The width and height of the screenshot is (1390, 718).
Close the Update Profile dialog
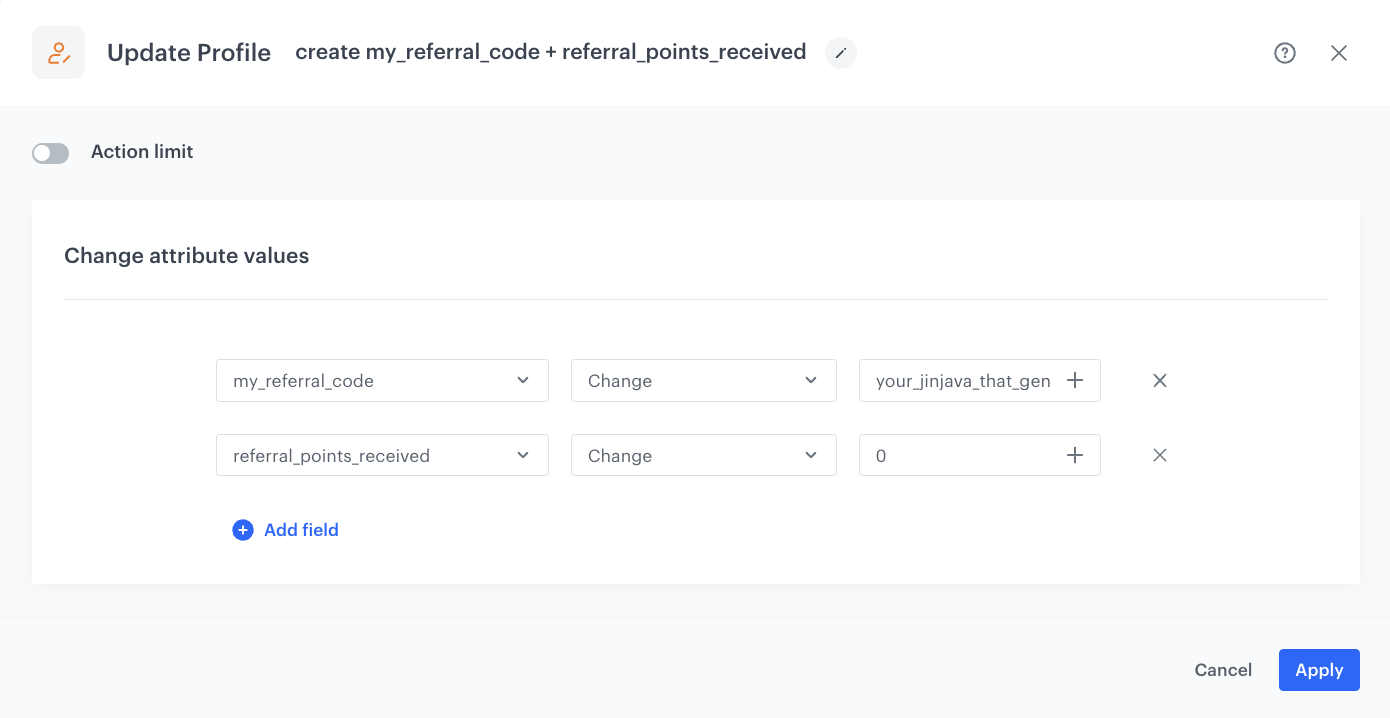[1339, 52]
